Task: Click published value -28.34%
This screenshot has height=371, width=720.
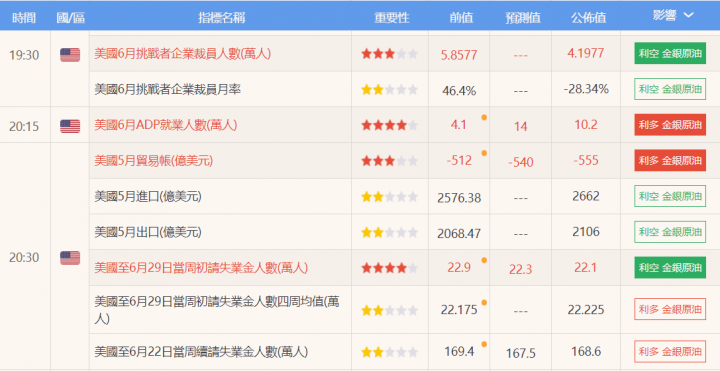Action: coord(586,89)
